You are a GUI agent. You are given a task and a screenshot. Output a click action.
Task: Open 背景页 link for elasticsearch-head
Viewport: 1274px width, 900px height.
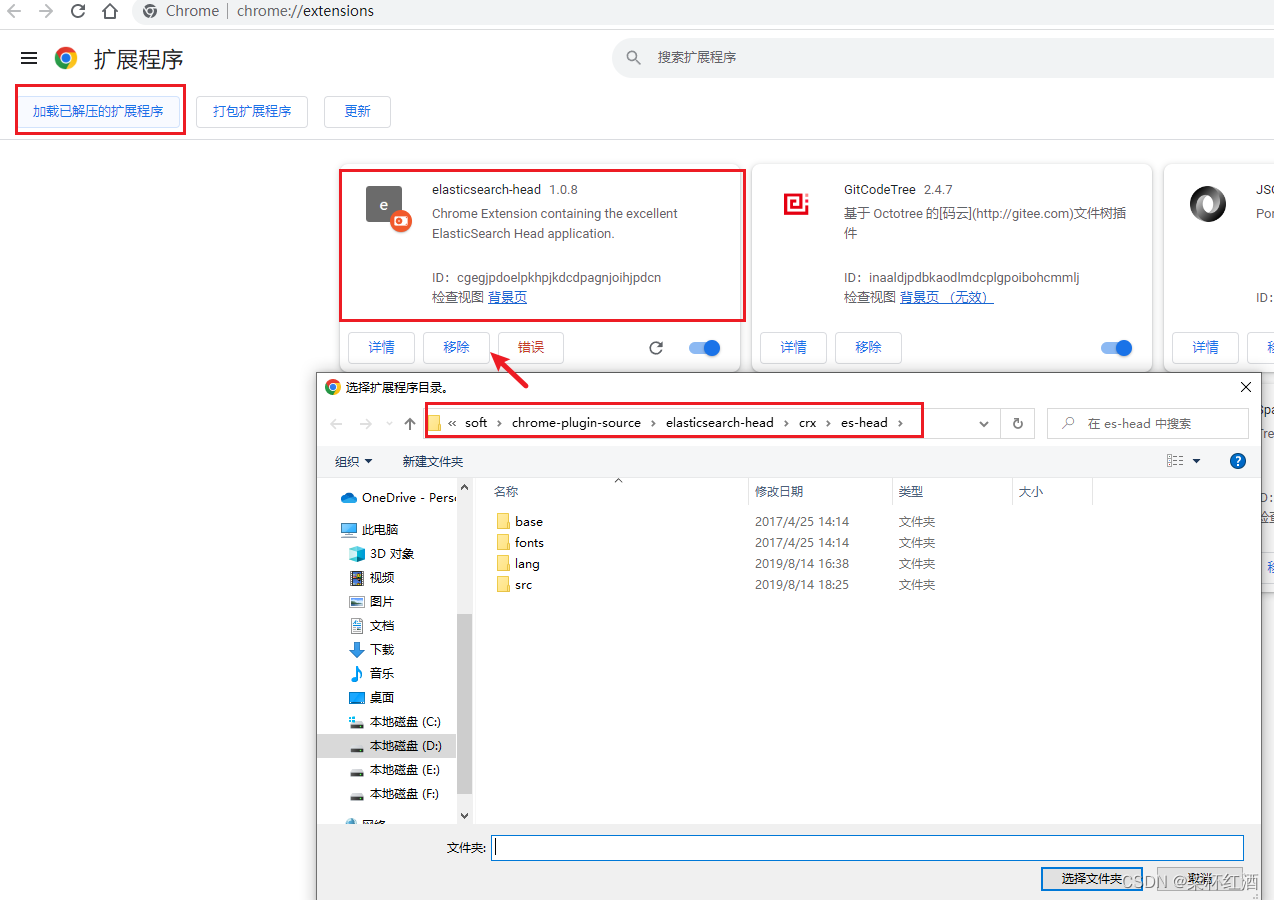507,297
